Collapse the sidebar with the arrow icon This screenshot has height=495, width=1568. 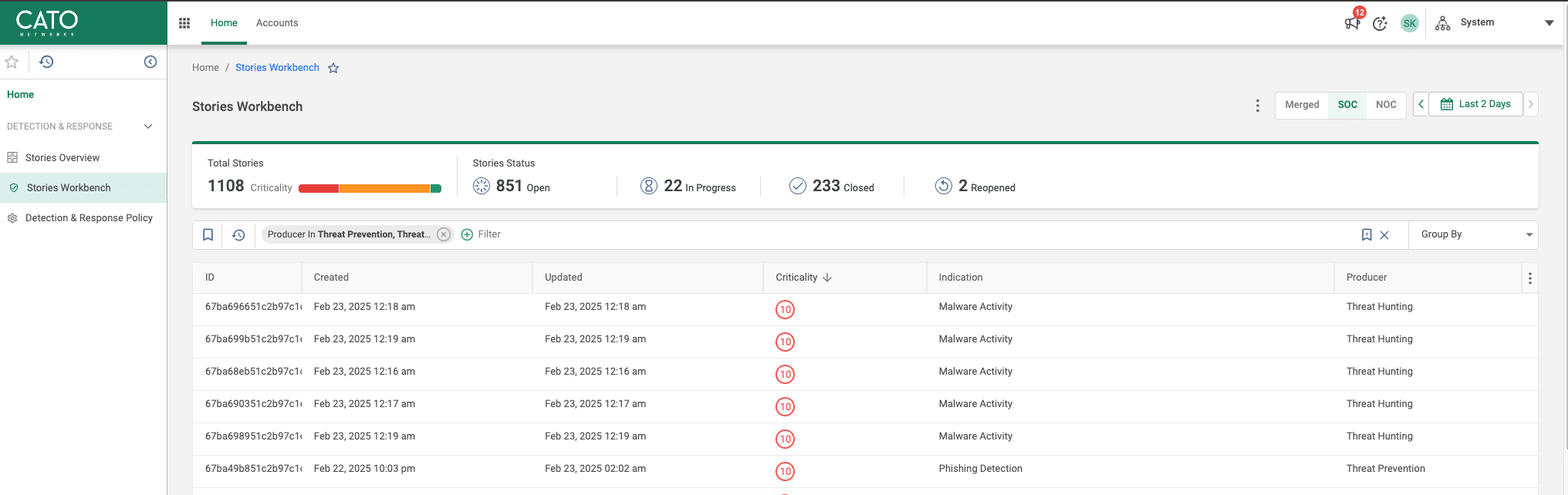tap(150, 62)
